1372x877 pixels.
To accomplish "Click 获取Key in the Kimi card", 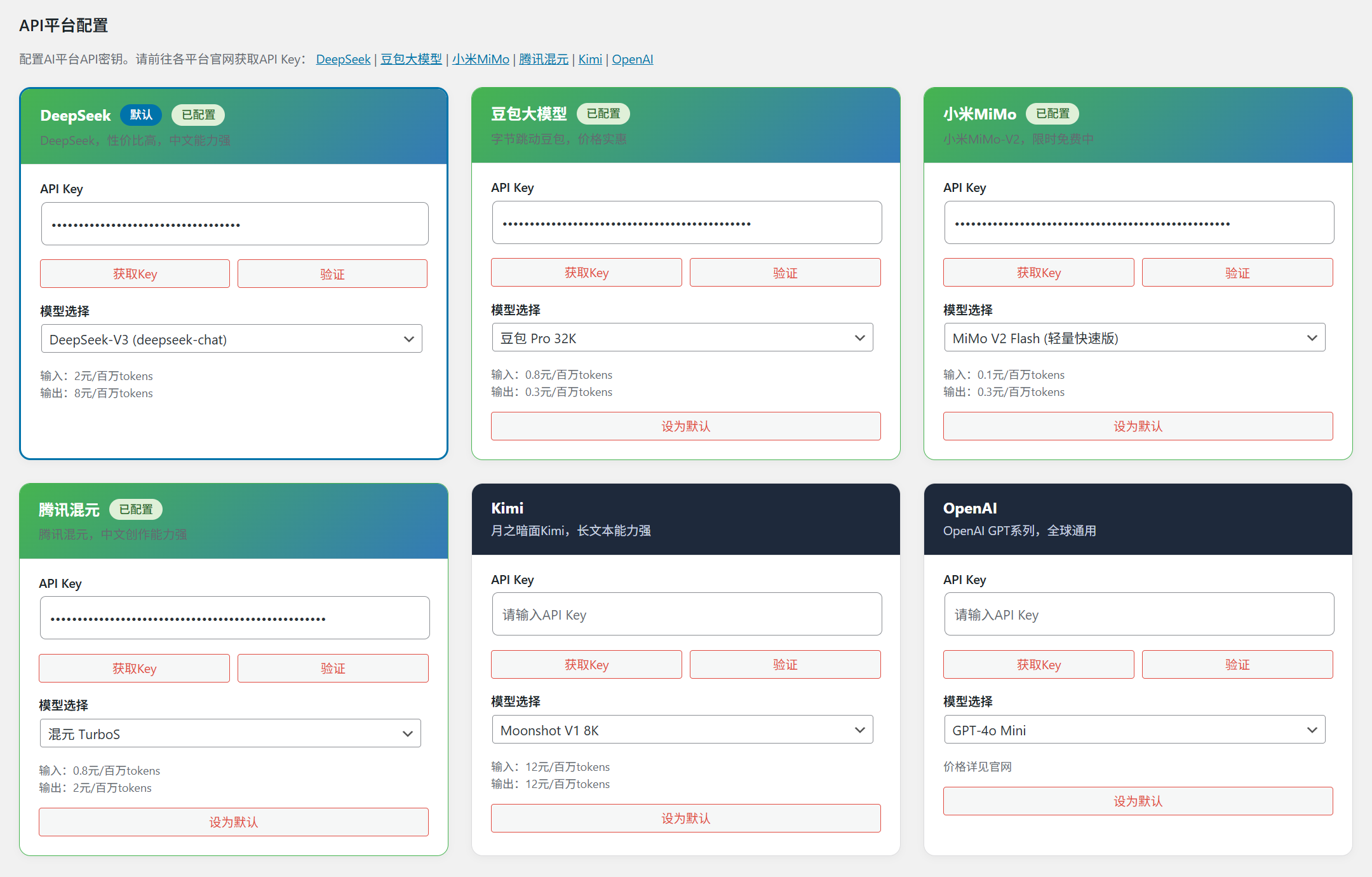I will pyautogui.click(x=587, y=665).
